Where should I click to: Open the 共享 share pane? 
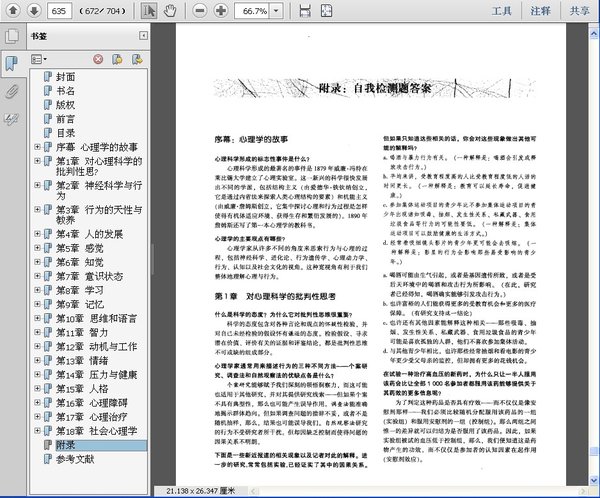click(x=579, y=11)
